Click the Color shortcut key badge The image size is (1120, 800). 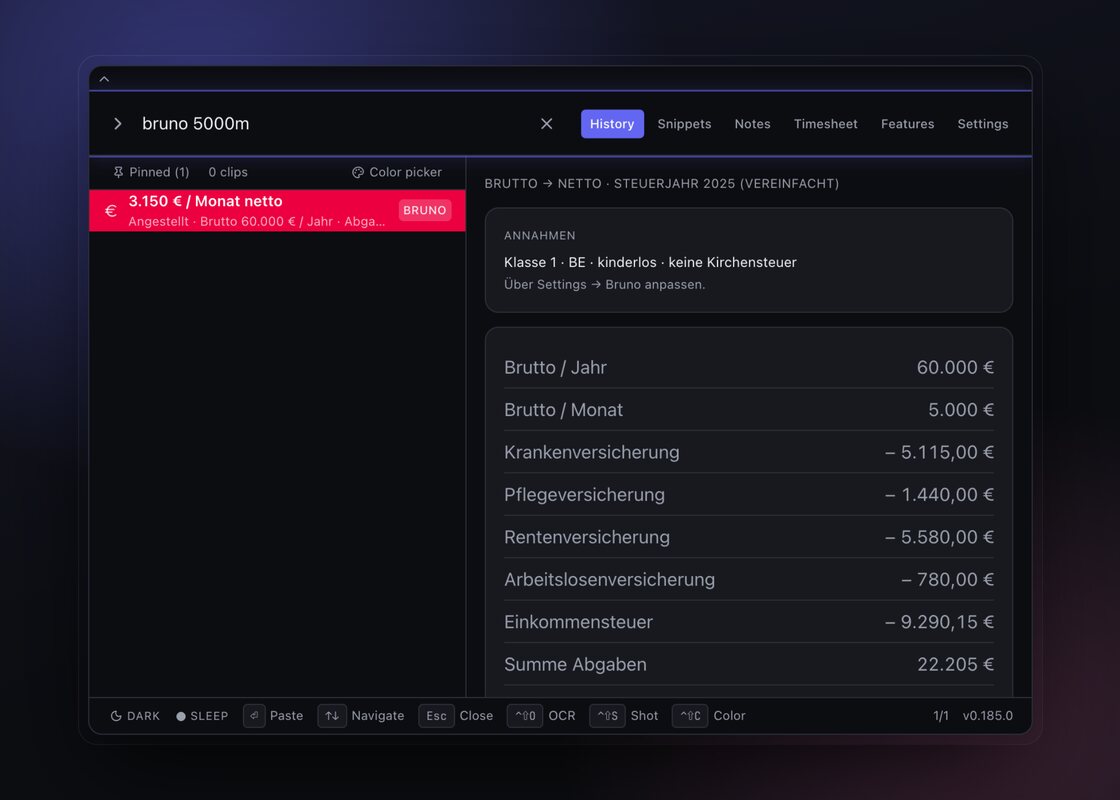coord(690,716)
